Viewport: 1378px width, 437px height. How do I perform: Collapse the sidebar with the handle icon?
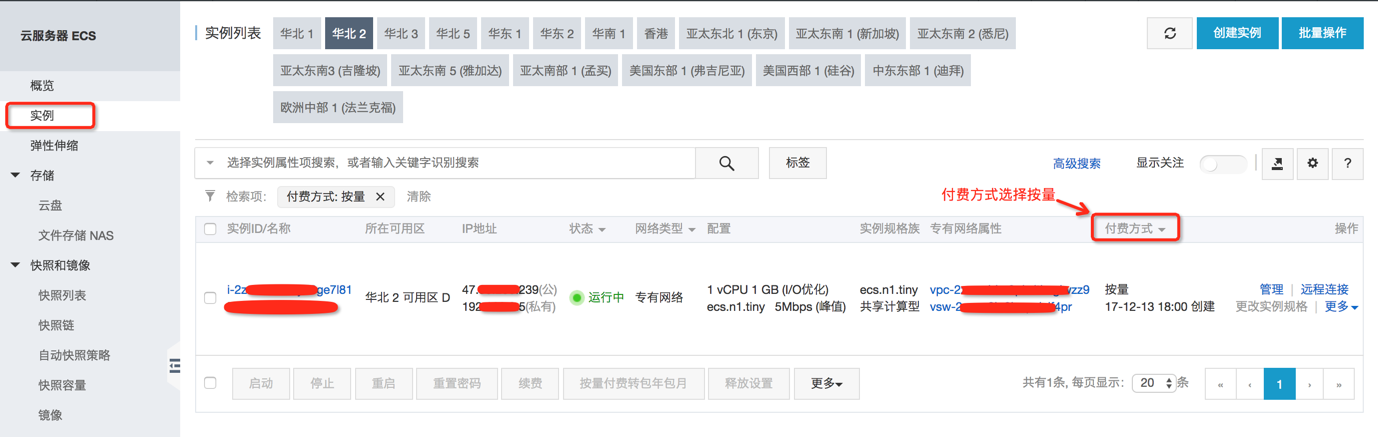174,366
